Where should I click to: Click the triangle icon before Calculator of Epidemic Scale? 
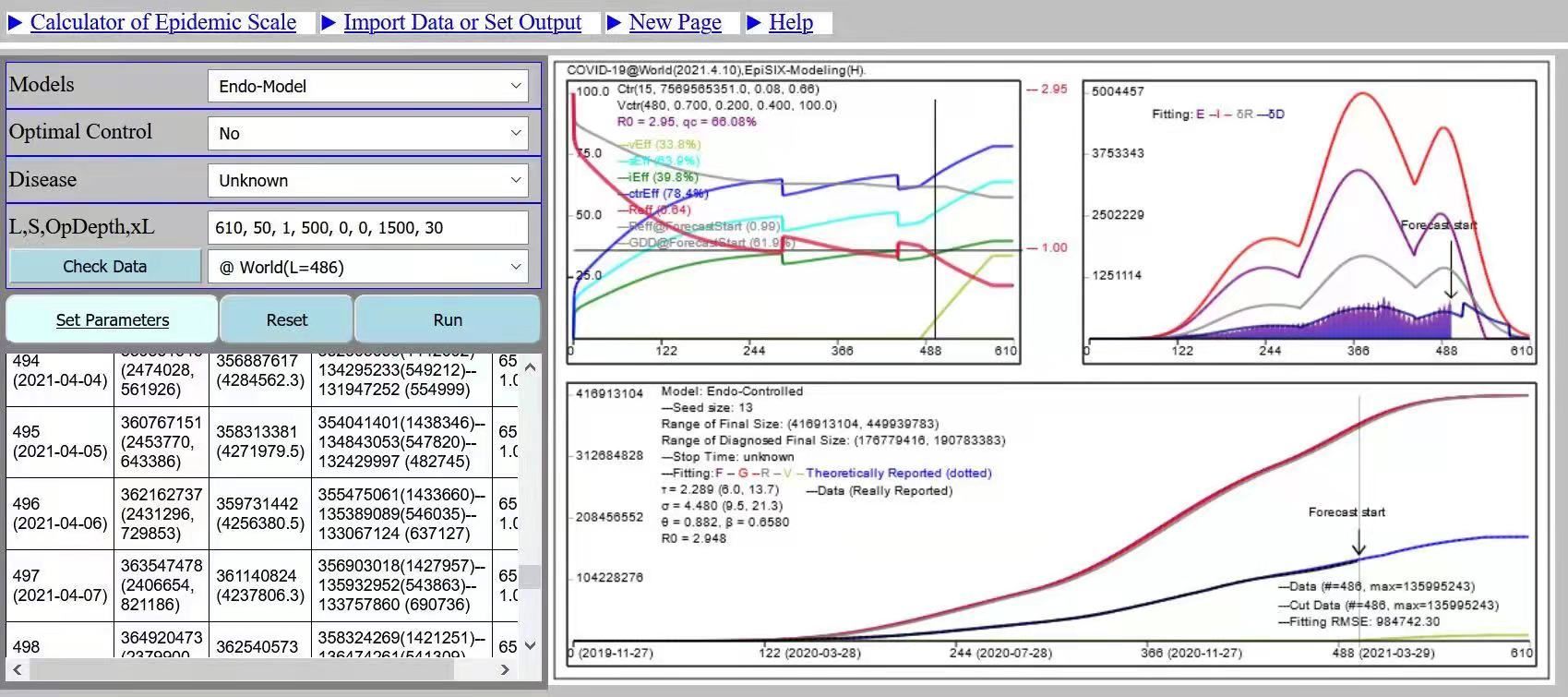click(x=15, y=22)
